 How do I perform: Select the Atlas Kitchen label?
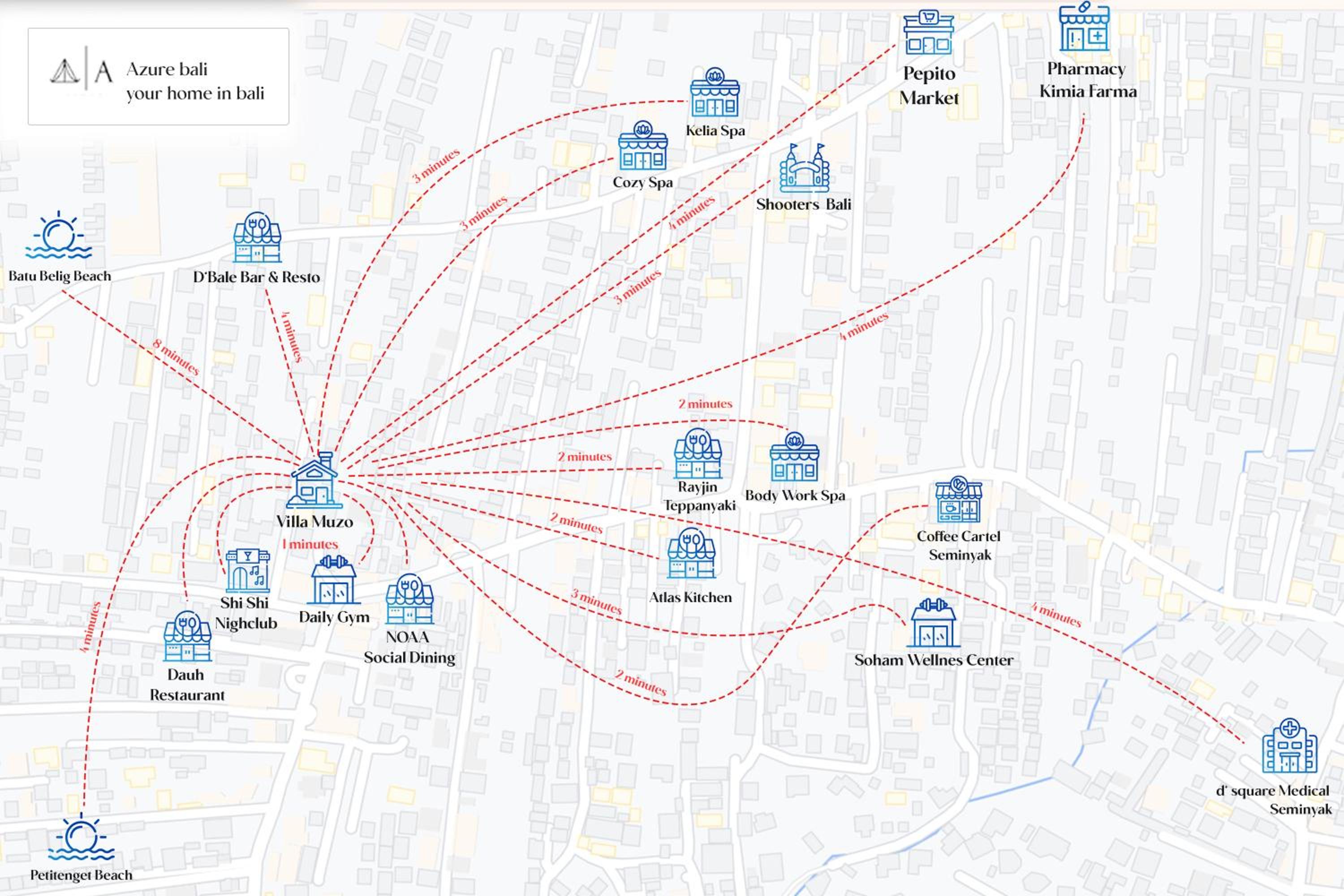tap(690, 597)
